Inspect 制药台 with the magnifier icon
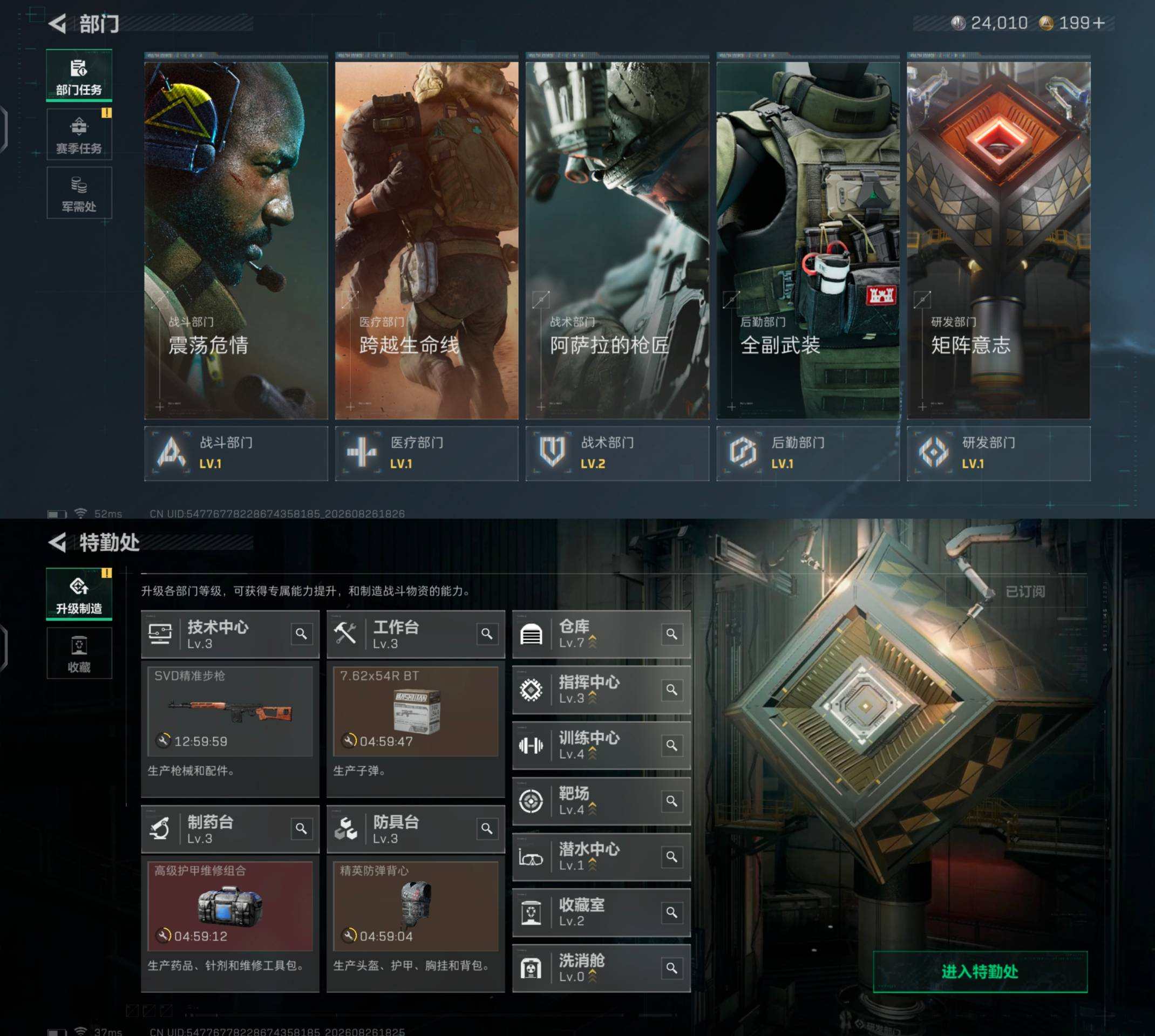This screenshot has width=1155, height=1036. [x=301, y=829]
